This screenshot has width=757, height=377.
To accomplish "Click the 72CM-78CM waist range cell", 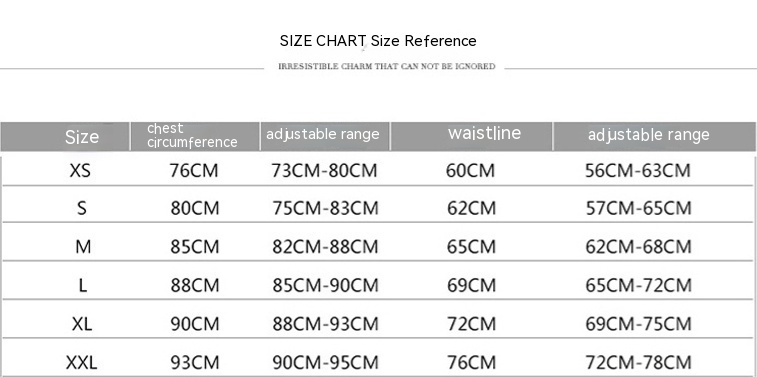I will 639,363.
